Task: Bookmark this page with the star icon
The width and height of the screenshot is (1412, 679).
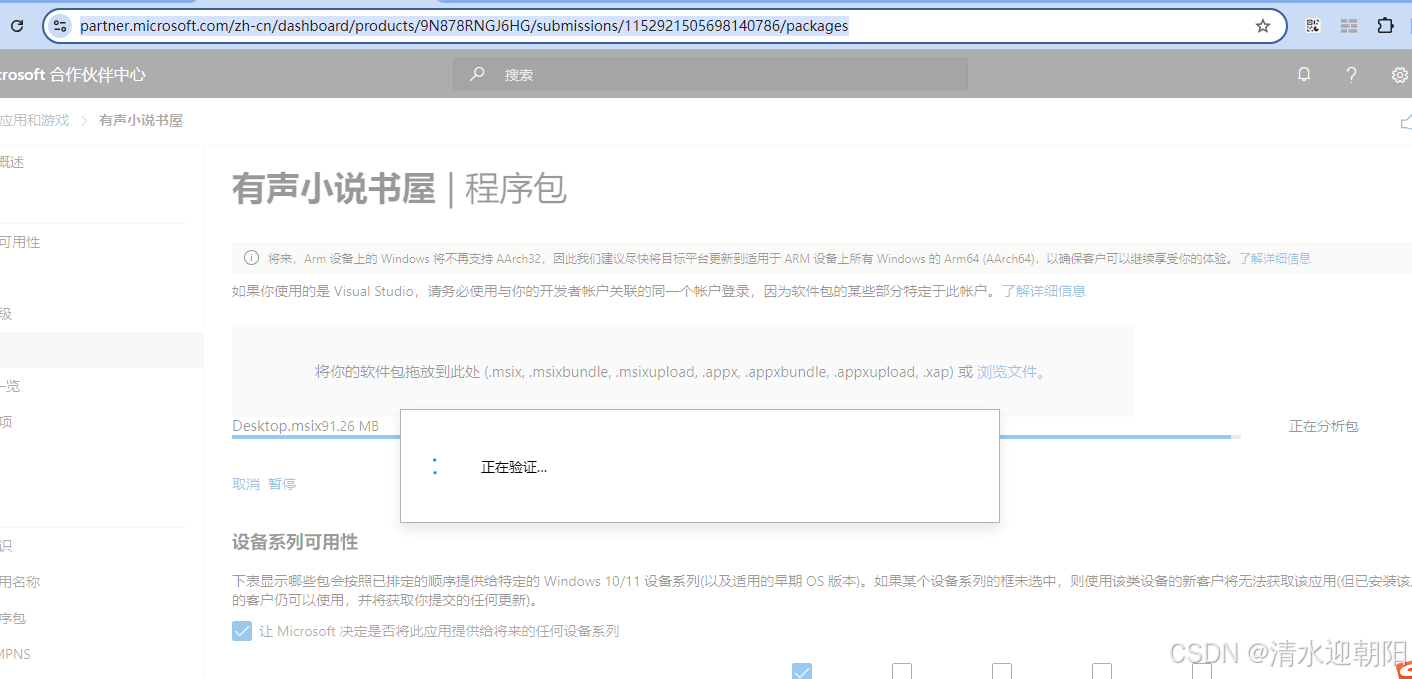Action: pyautogui.click(x=1263, y=26)
